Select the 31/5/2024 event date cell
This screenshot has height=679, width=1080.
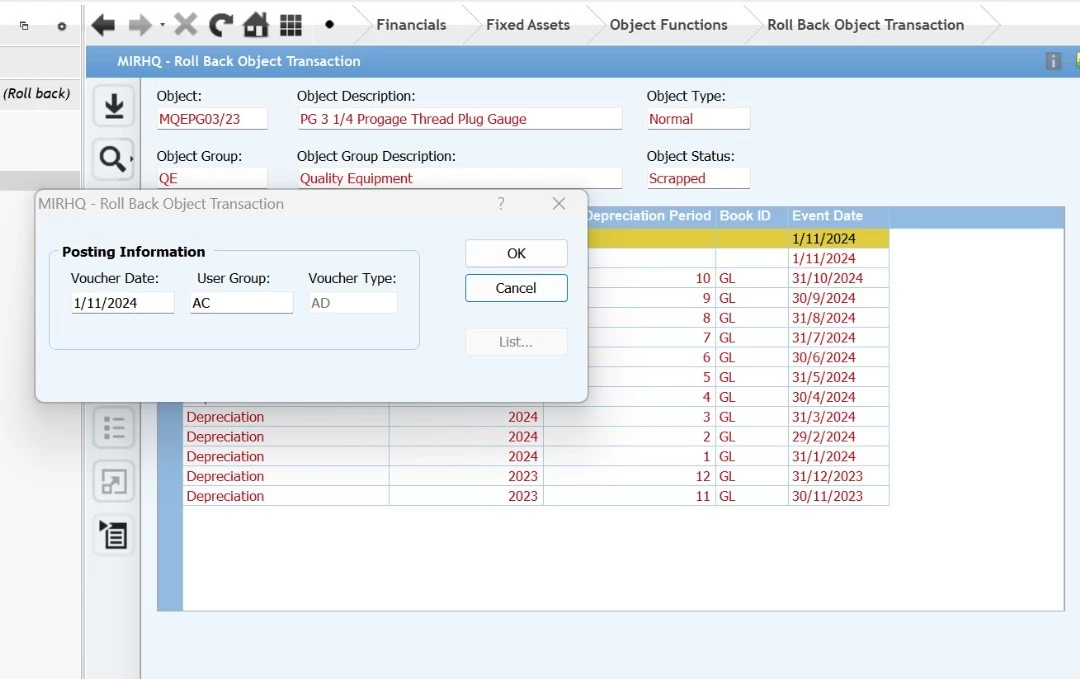coord(839,377)
